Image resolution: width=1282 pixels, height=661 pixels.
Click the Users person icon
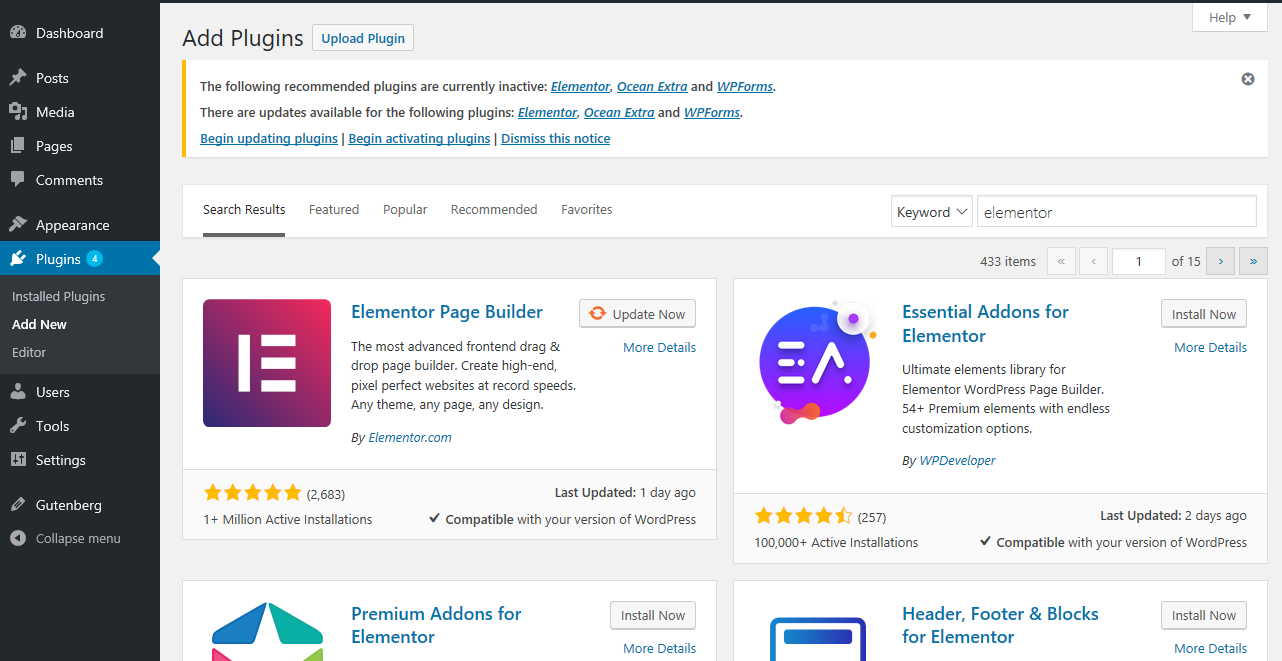click(18, 392)
